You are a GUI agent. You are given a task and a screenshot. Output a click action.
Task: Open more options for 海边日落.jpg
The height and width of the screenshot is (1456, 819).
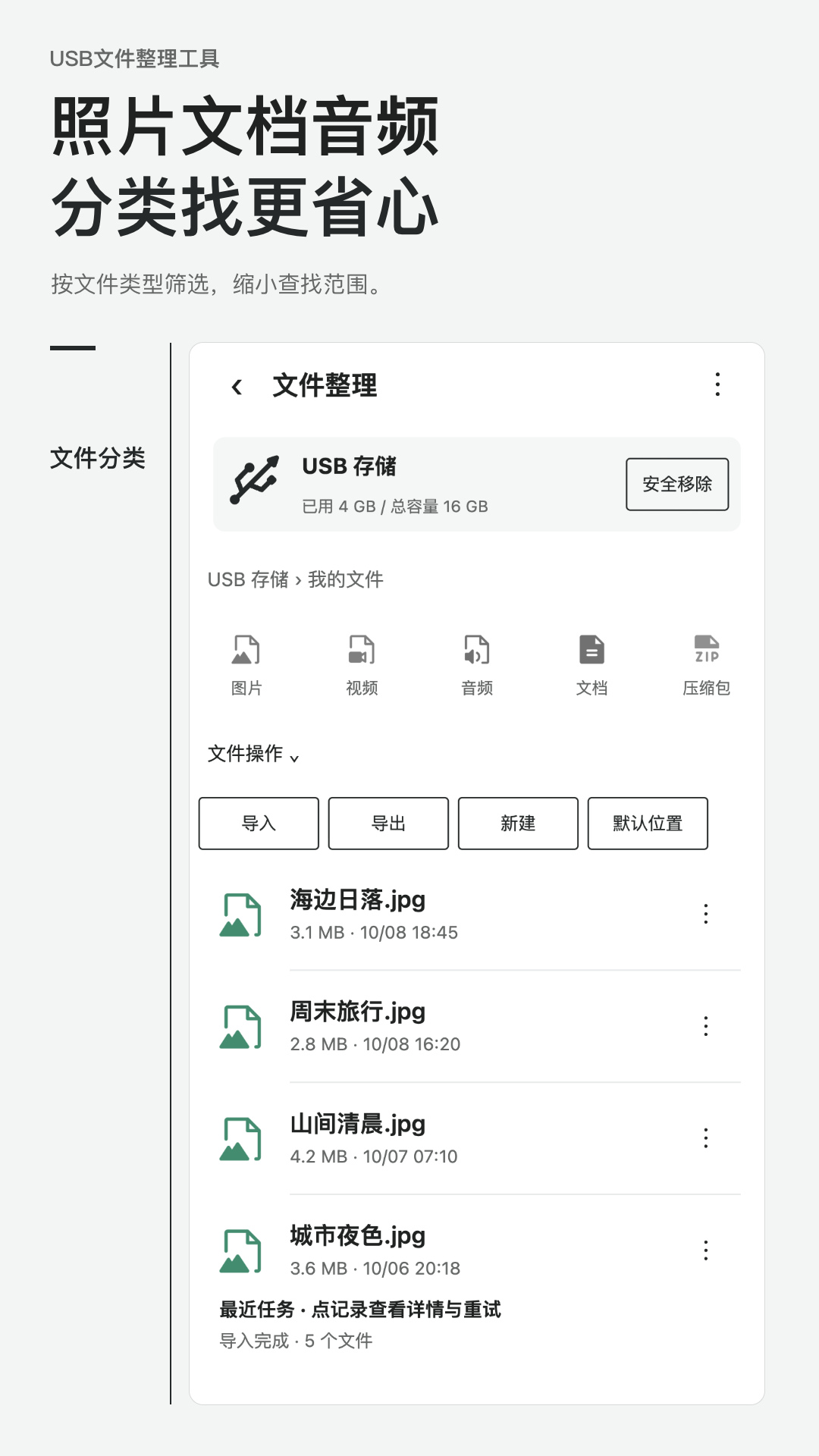pyautogui.click(x=706, y=914)
